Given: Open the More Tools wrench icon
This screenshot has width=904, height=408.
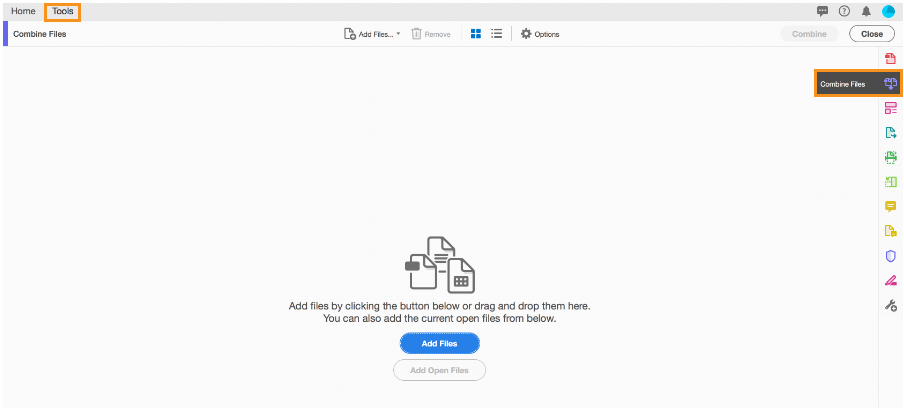Looking at the screenshot, I should point(891,305).
